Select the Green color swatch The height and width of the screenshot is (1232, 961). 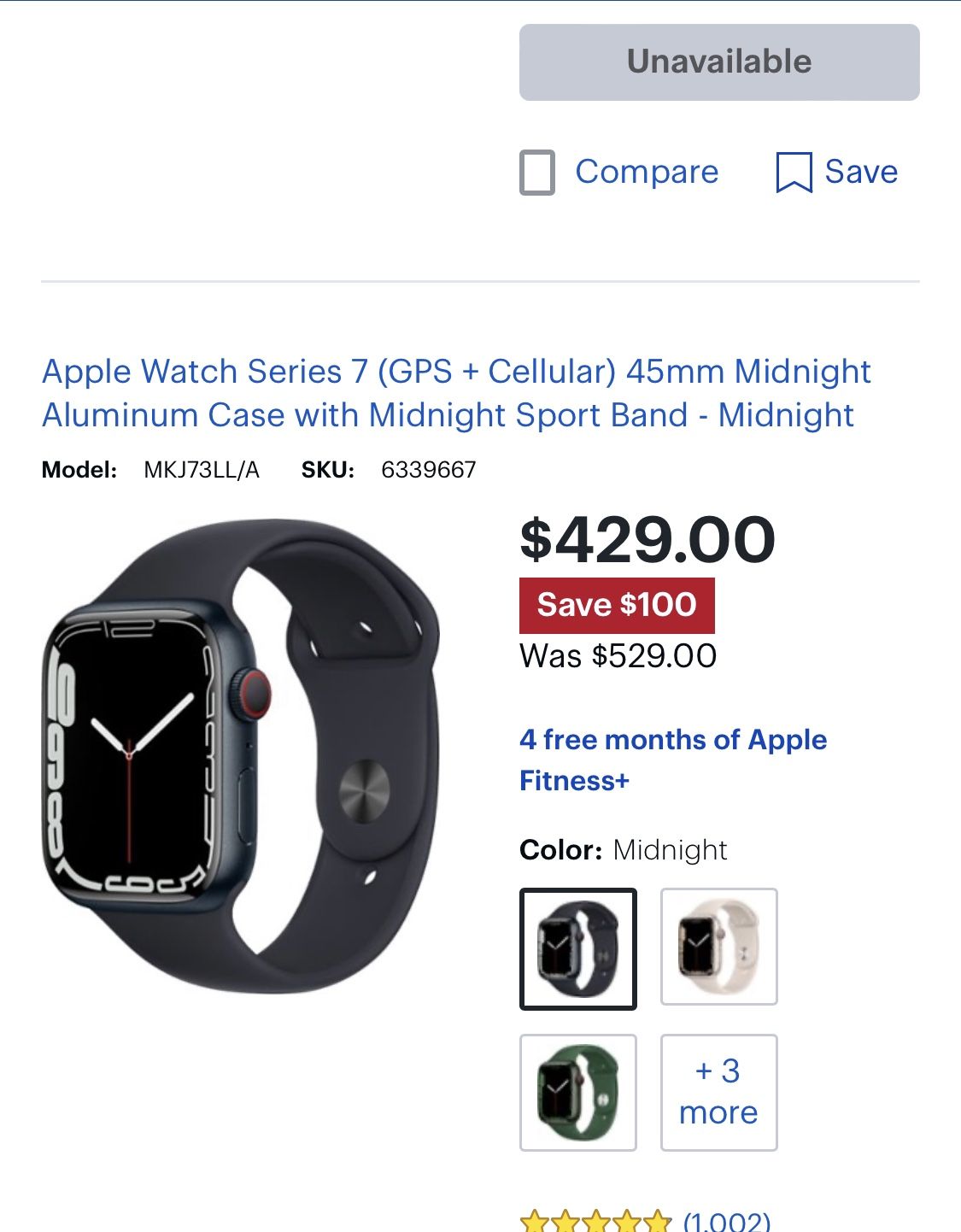578,1093
